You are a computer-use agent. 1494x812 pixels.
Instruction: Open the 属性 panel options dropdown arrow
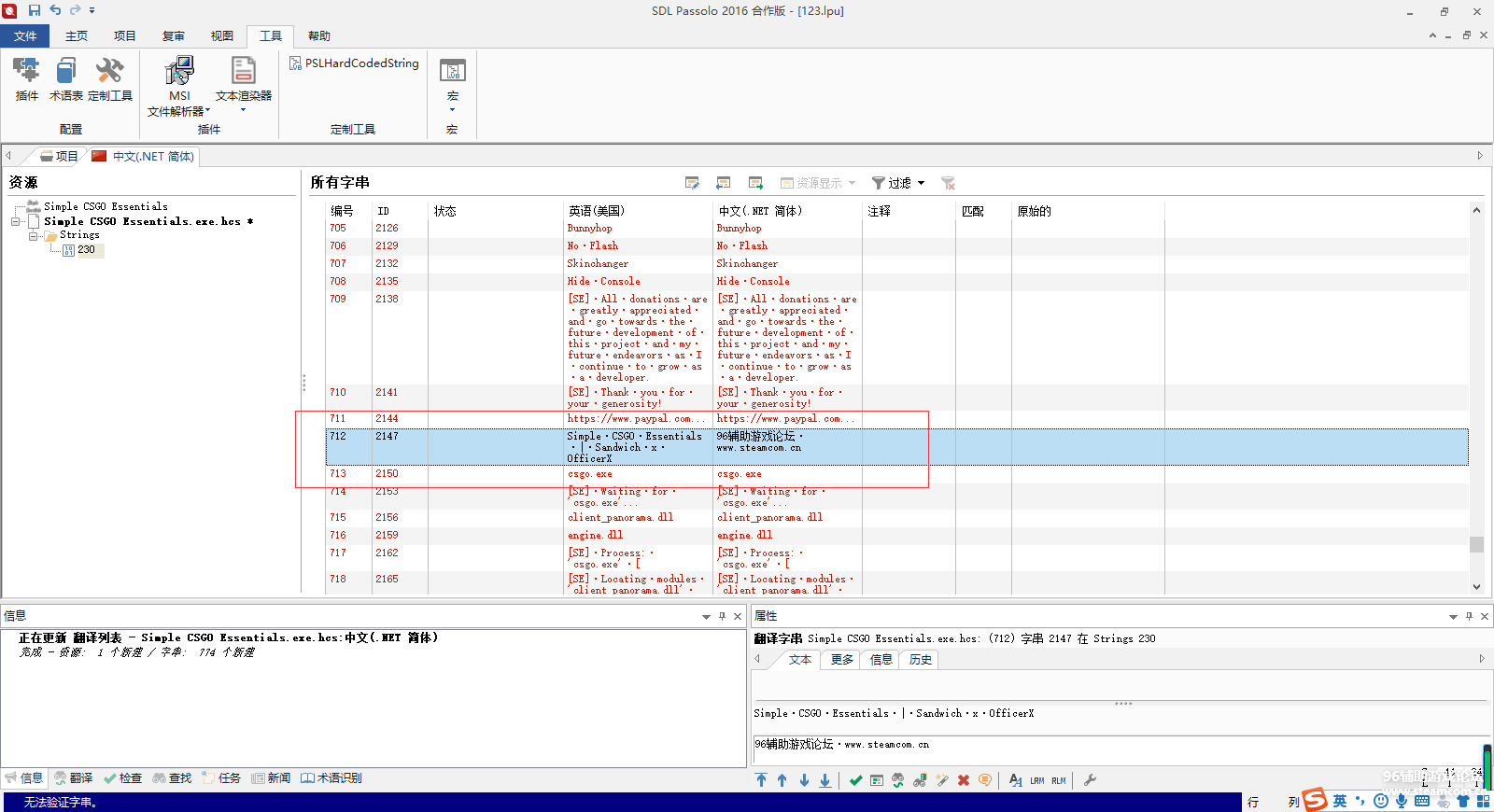[x=1453, y=617]
